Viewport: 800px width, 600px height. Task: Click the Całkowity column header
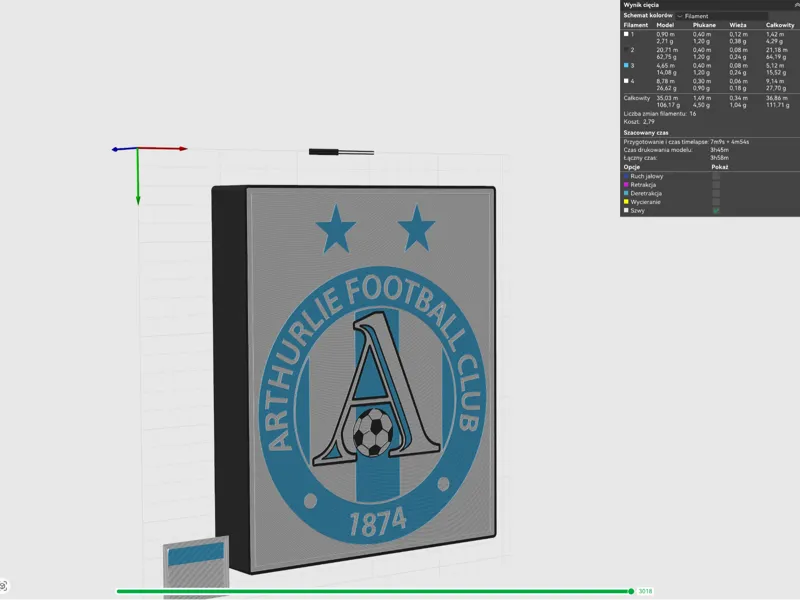click(x=780, y=25)
